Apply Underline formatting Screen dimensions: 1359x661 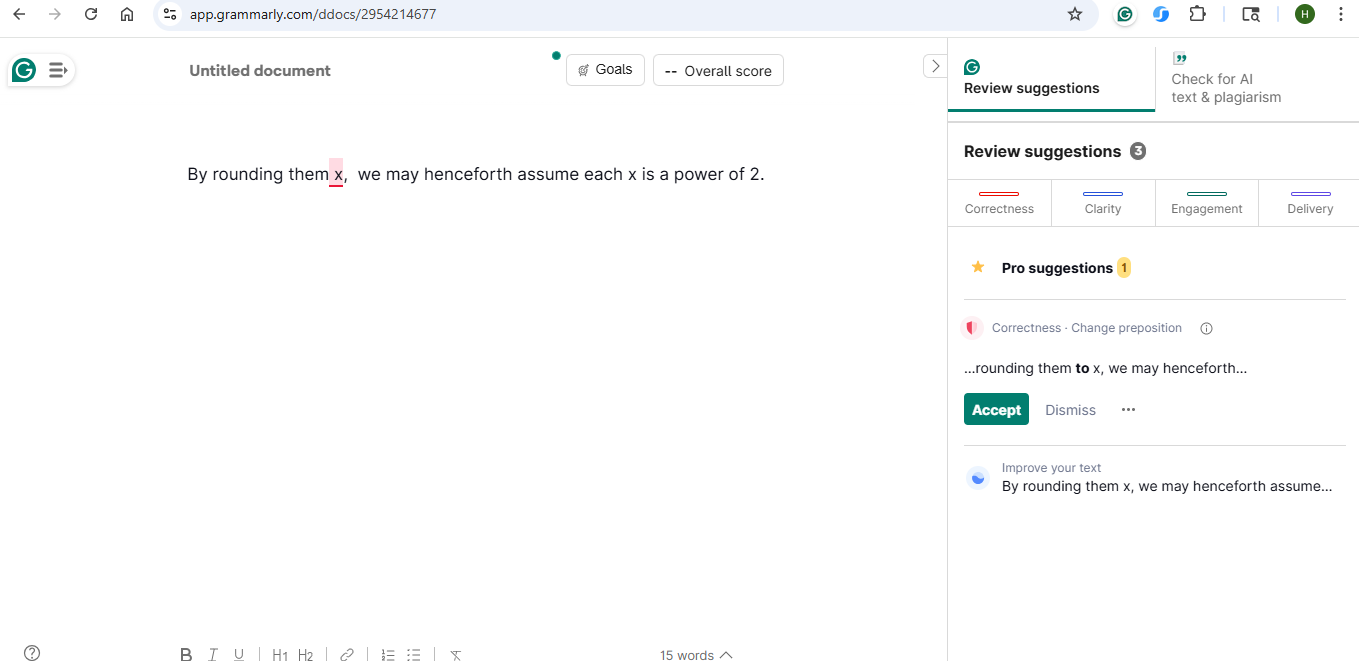click(x=239, y=655)
